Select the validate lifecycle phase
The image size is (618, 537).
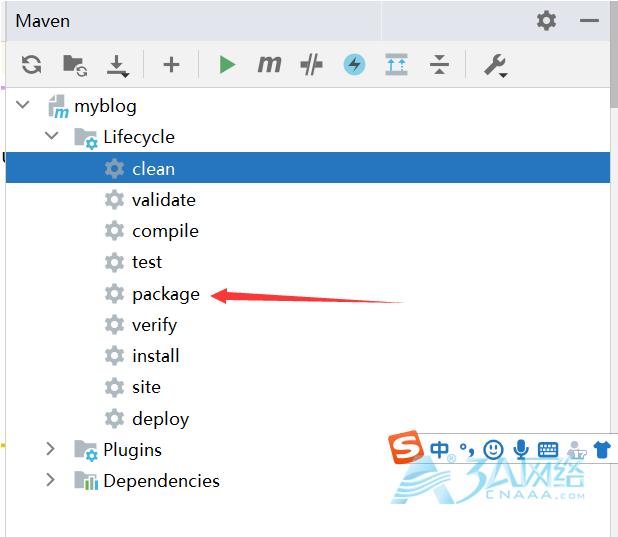click(x=164, y=200)
